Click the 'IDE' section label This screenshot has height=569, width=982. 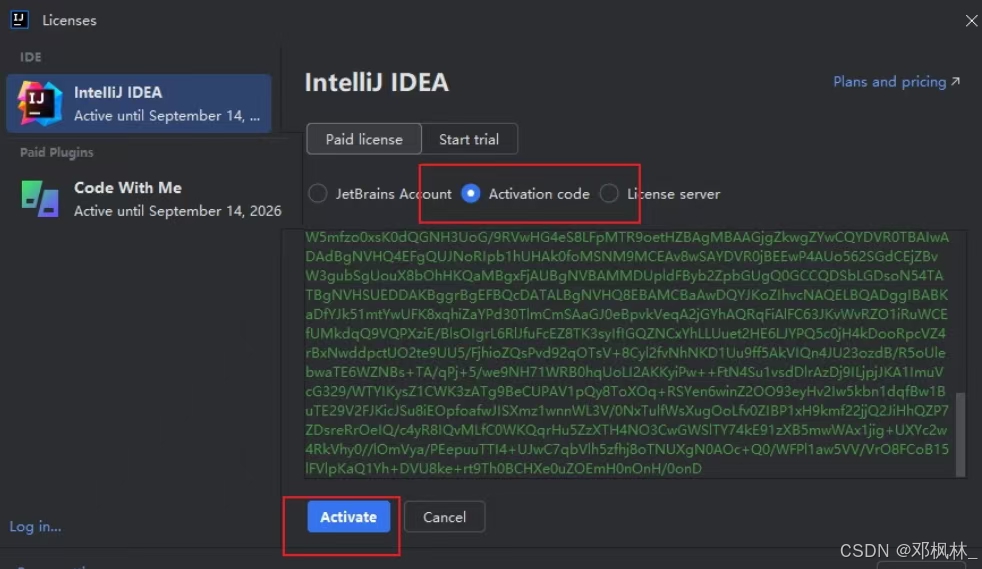31,57
